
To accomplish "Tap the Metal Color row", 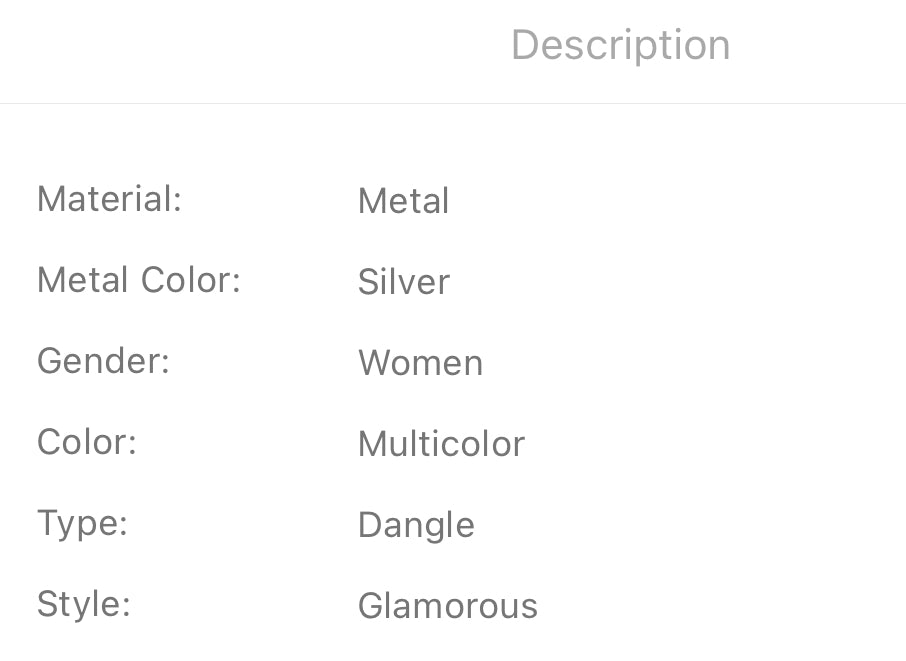I will click(453, 281).
